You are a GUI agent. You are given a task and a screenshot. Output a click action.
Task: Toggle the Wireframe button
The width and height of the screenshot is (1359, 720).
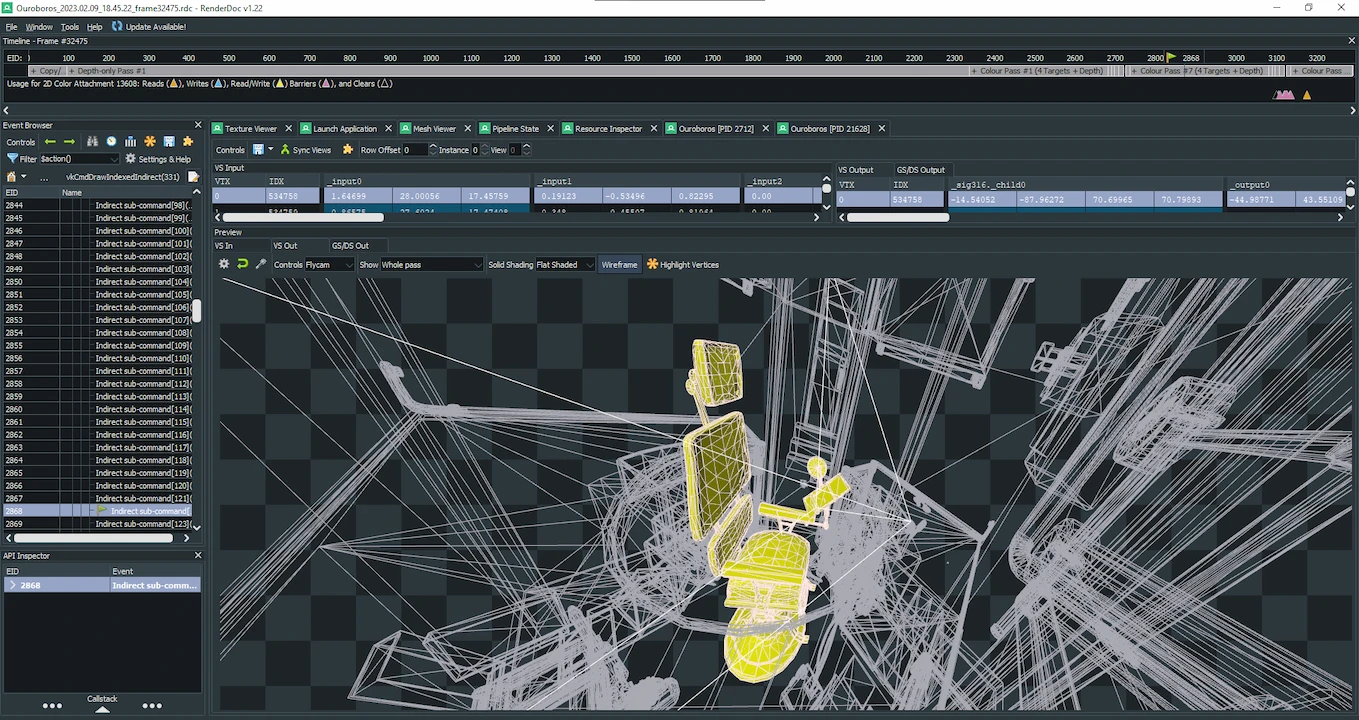619,265
